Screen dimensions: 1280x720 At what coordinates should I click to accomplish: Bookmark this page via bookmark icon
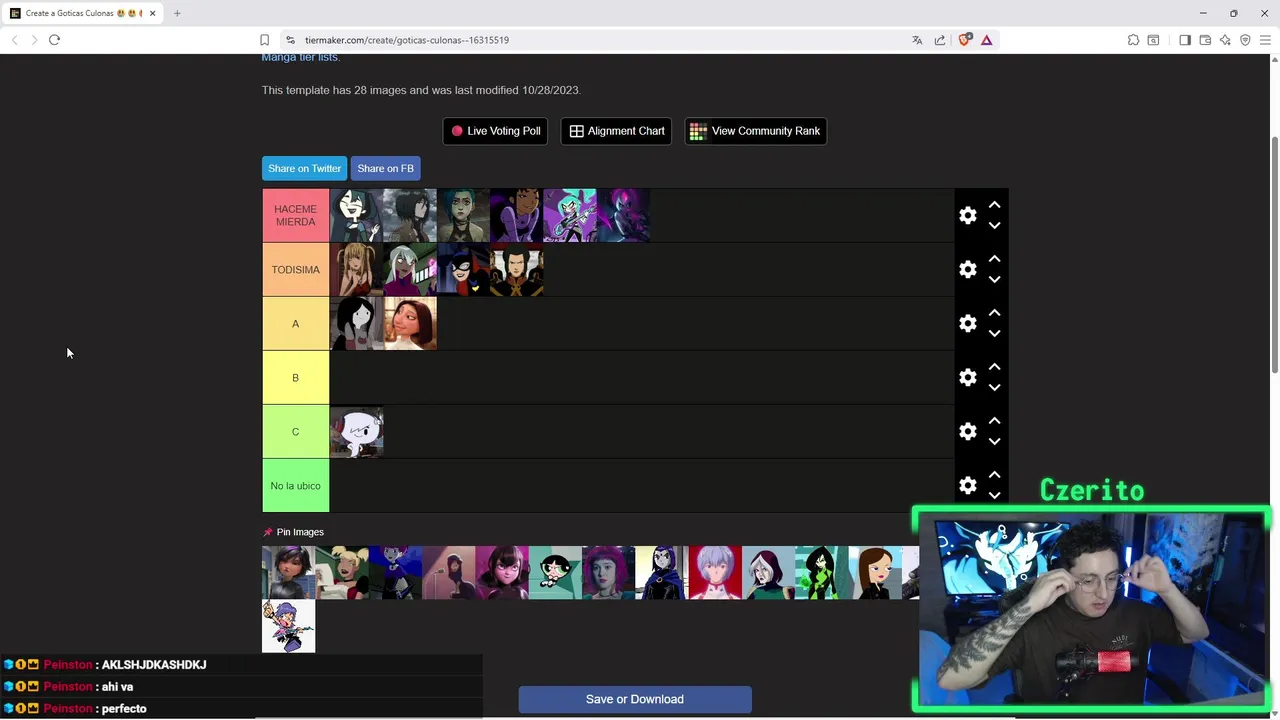pyautogui.click(x=264, y=40)
